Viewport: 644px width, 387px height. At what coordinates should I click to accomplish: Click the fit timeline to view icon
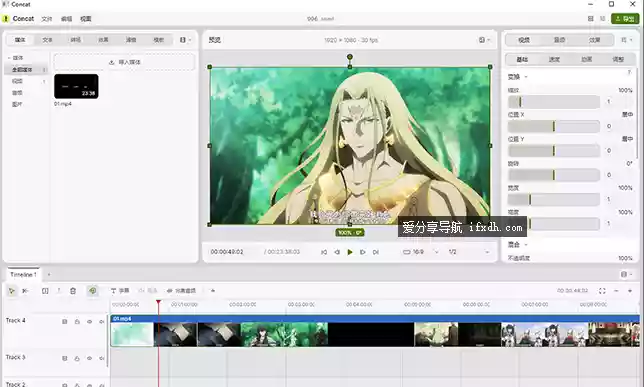(x=602, y=291)
